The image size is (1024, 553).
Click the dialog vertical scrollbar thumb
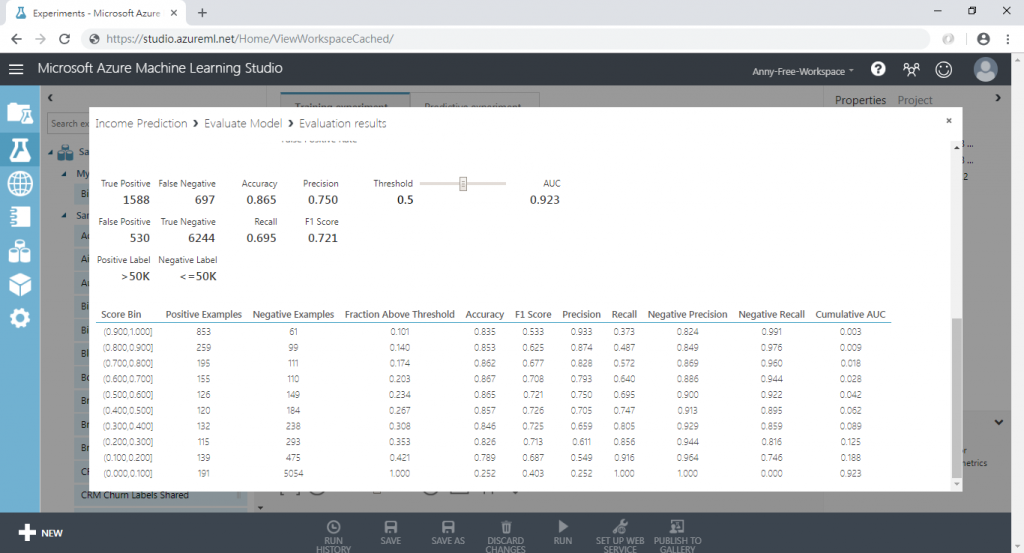pyautogui.click(x=957, y=397)
